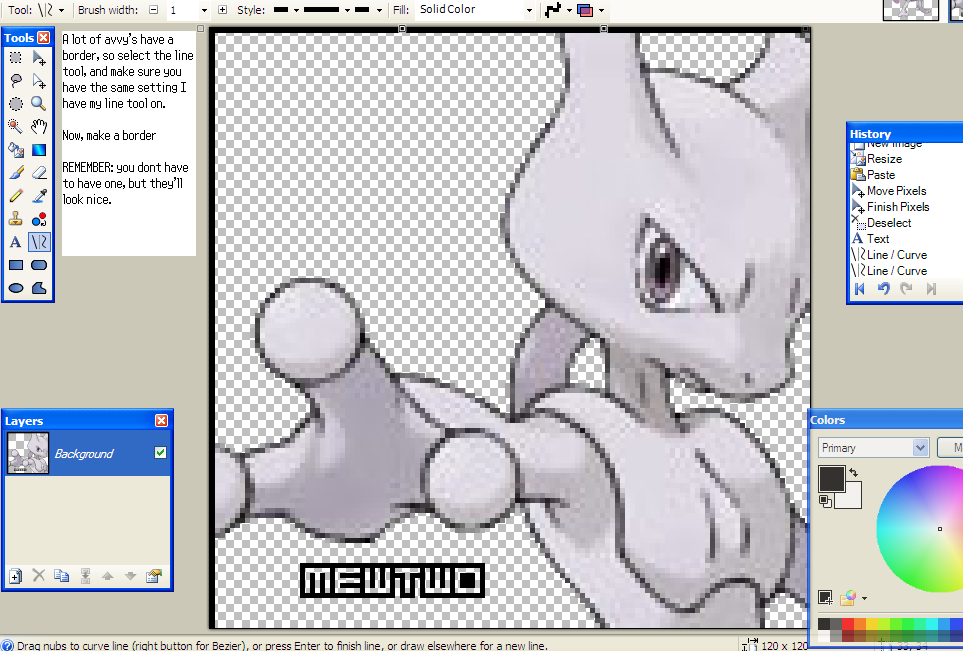963x651 pixels.
Task: Choose the Paintbrush tool
Action: (15, 173)
